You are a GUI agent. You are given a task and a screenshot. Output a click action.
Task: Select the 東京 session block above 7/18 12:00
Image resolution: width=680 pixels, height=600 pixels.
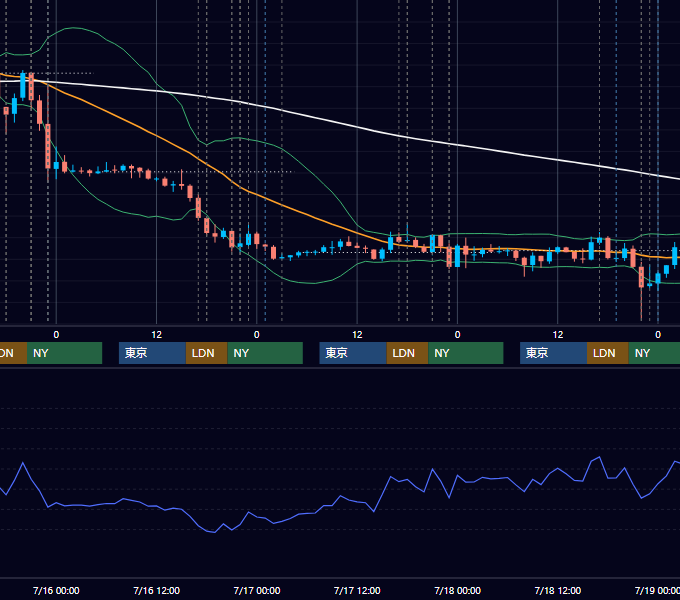(x=554, y=353)
